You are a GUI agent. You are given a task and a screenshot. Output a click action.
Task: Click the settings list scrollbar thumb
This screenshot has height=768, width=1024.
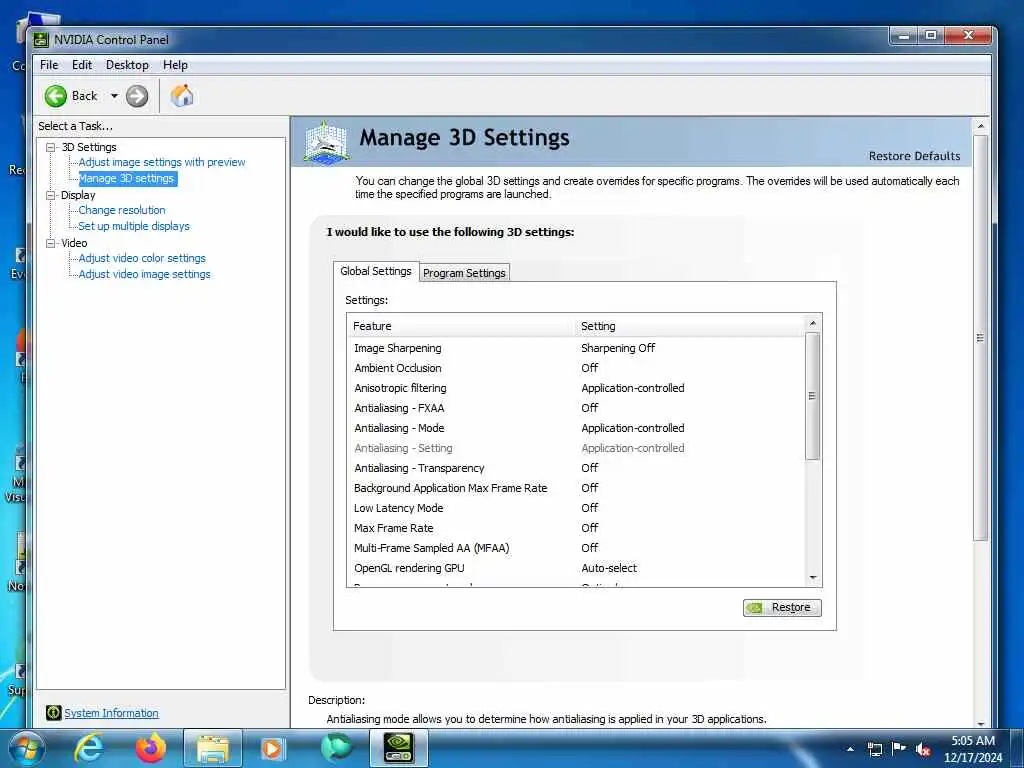813,396
